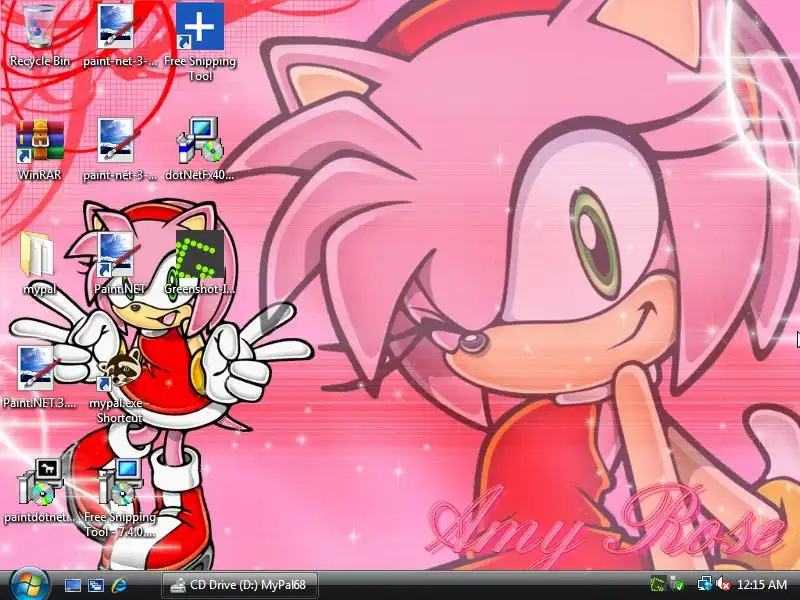
Task: Launch the Free Snipping Tool shortcut with plus icon
Action: click(199, 42)
